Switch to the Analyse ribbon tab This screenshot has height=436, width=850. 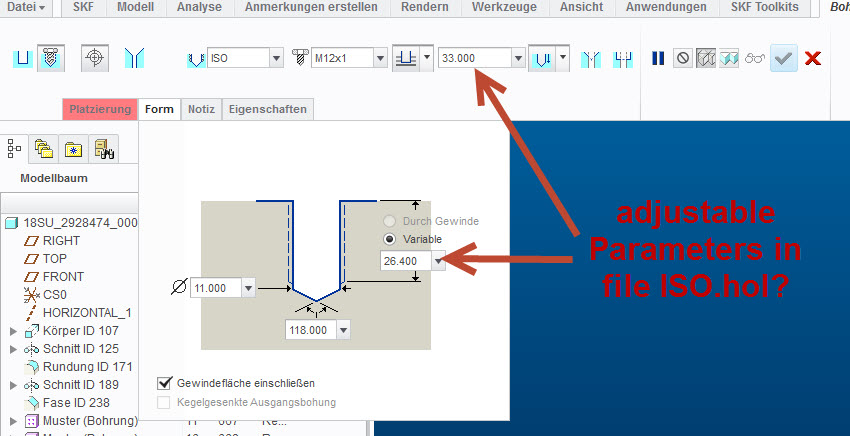(199, 7)
